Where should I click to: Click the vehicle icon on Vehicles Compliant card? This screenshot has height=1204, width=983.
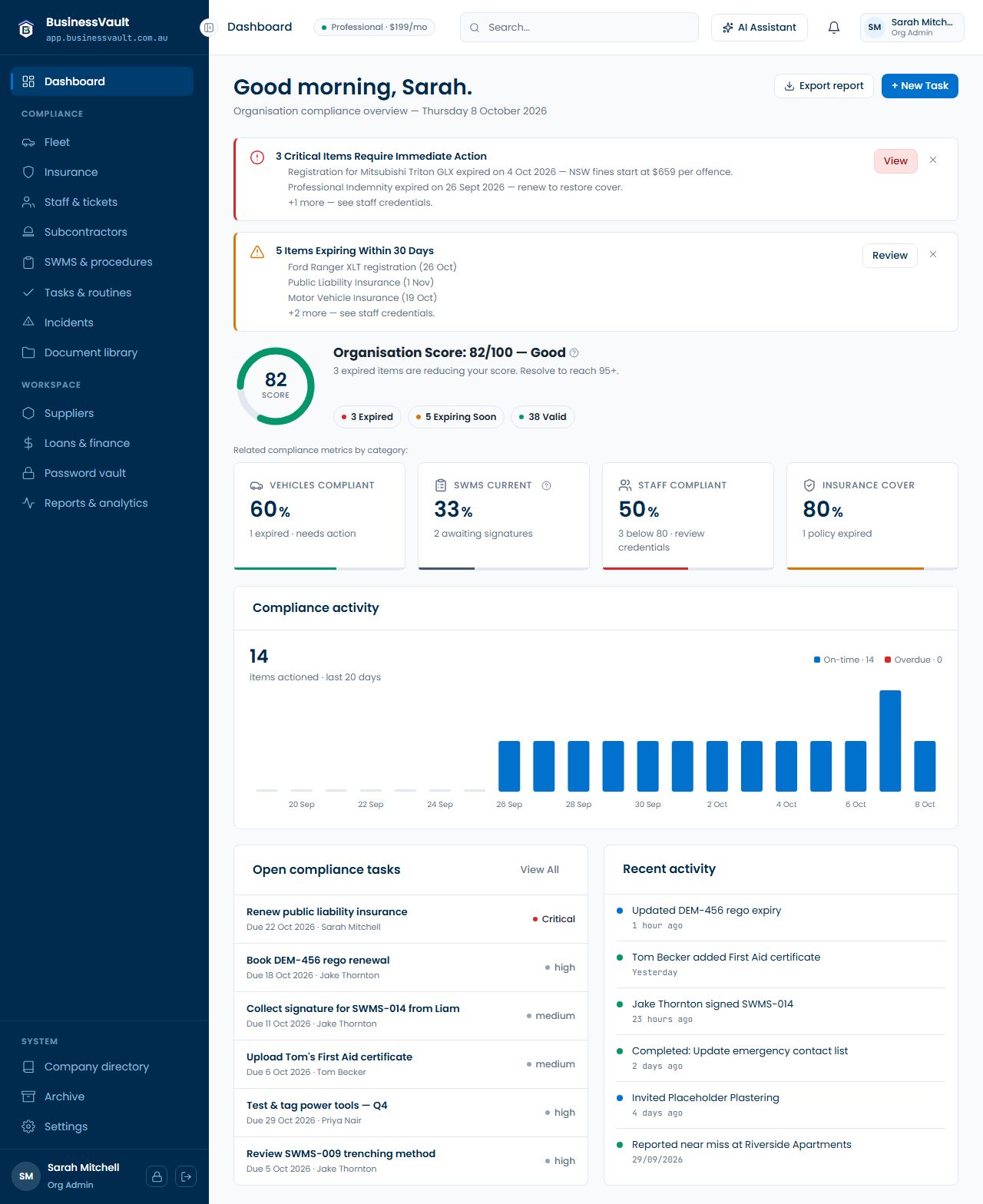257,485
